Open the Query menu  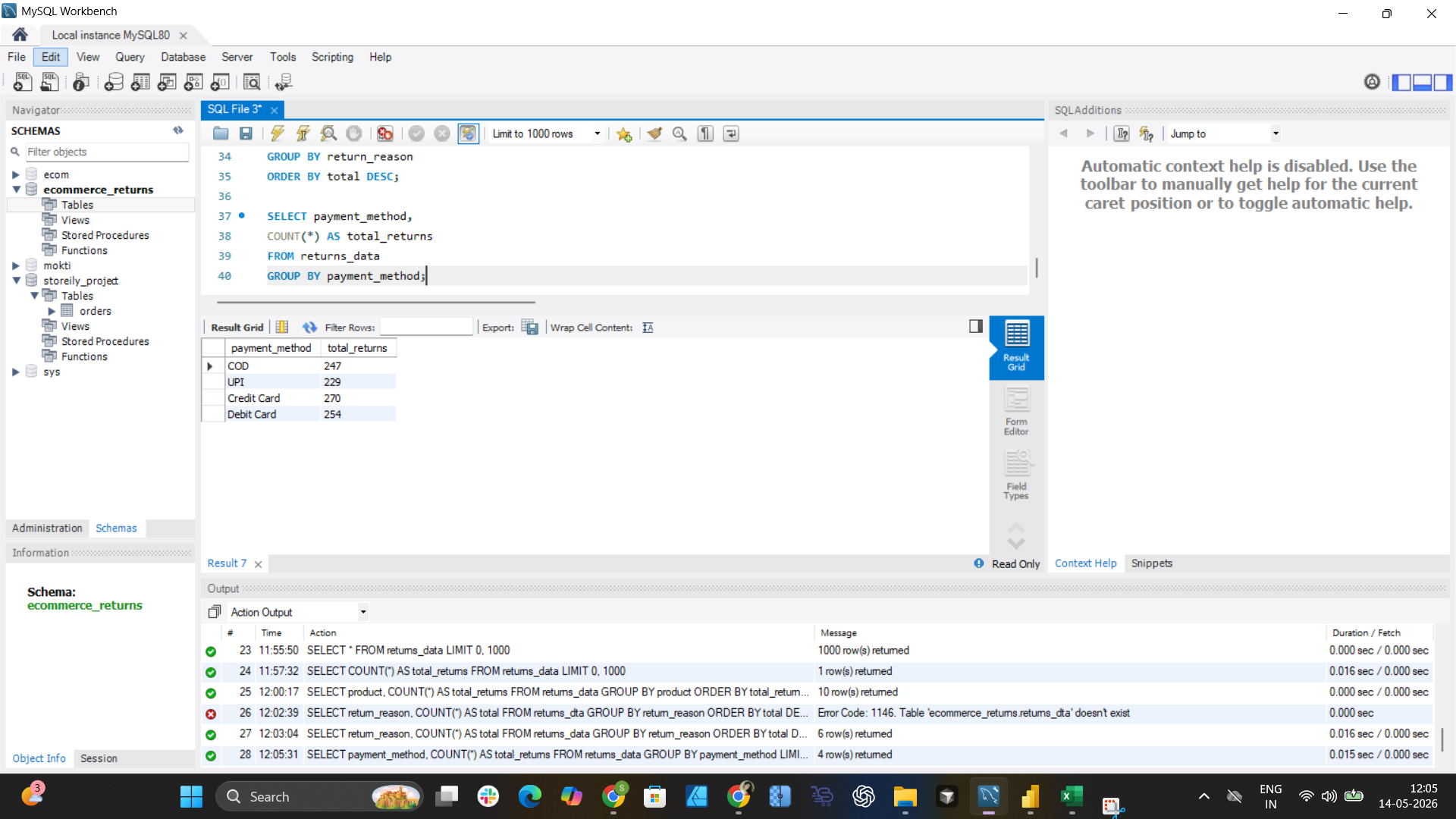point(130,57)
